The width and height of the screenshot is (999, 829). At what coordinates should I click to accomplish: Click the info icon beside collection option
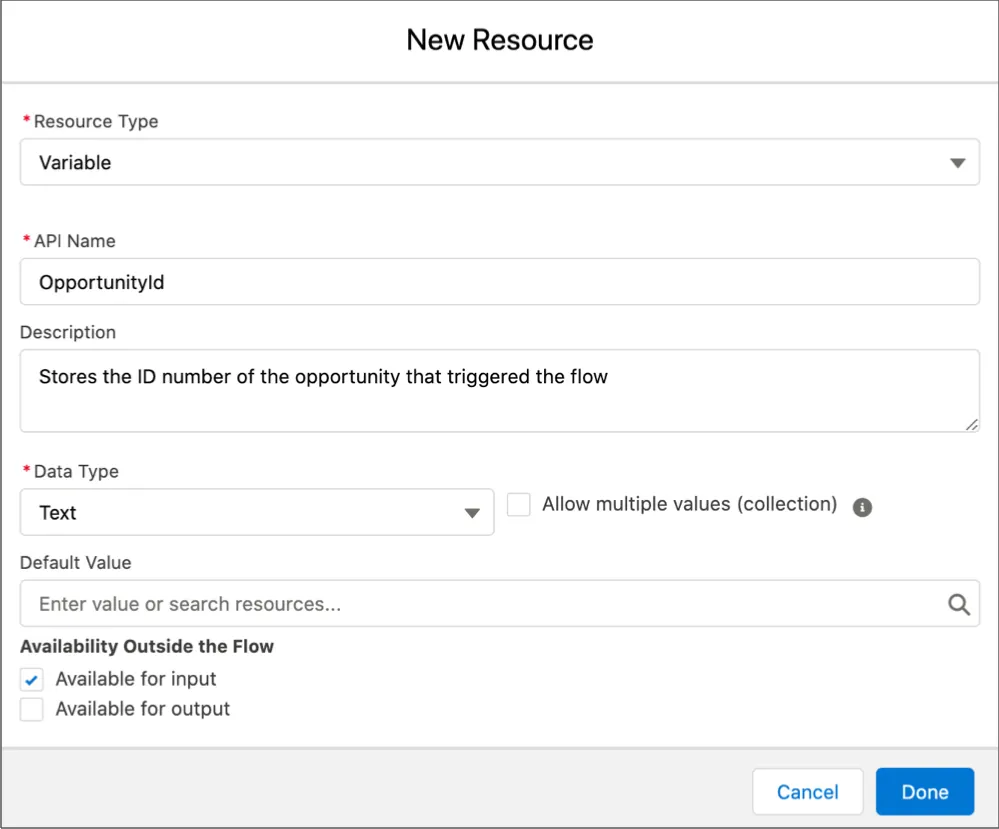pyautogui.click(x=862, y=507)
